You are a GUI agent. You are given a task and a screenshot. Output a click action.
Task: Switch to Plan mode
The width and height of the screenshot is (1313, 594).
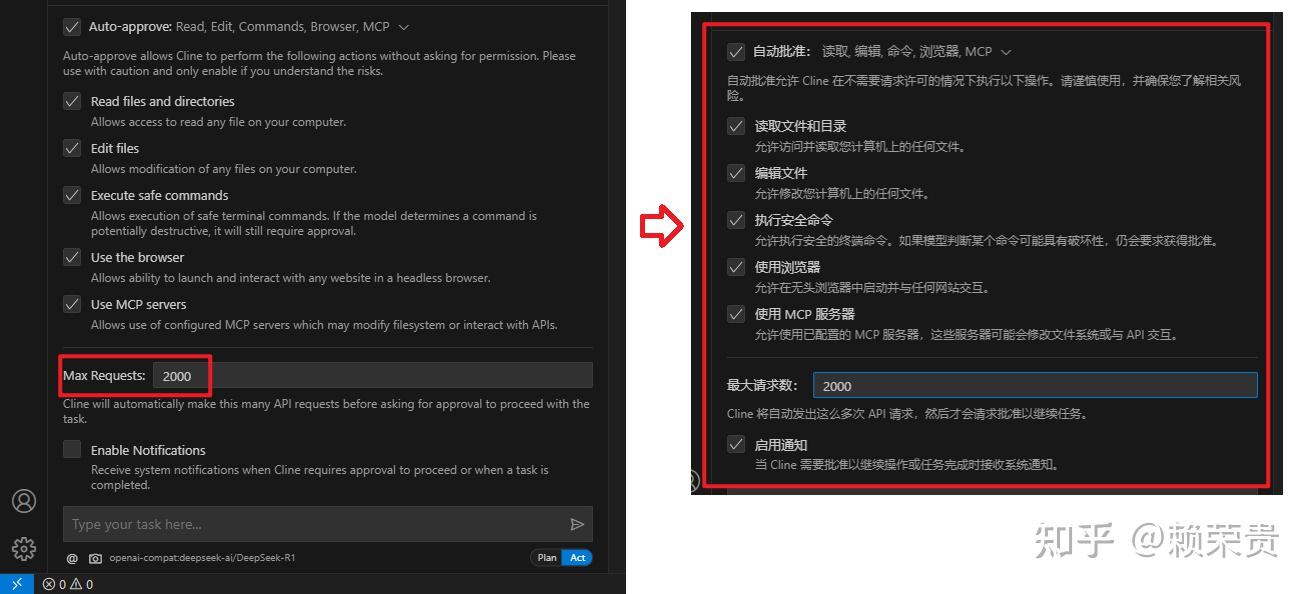point(547,558)
